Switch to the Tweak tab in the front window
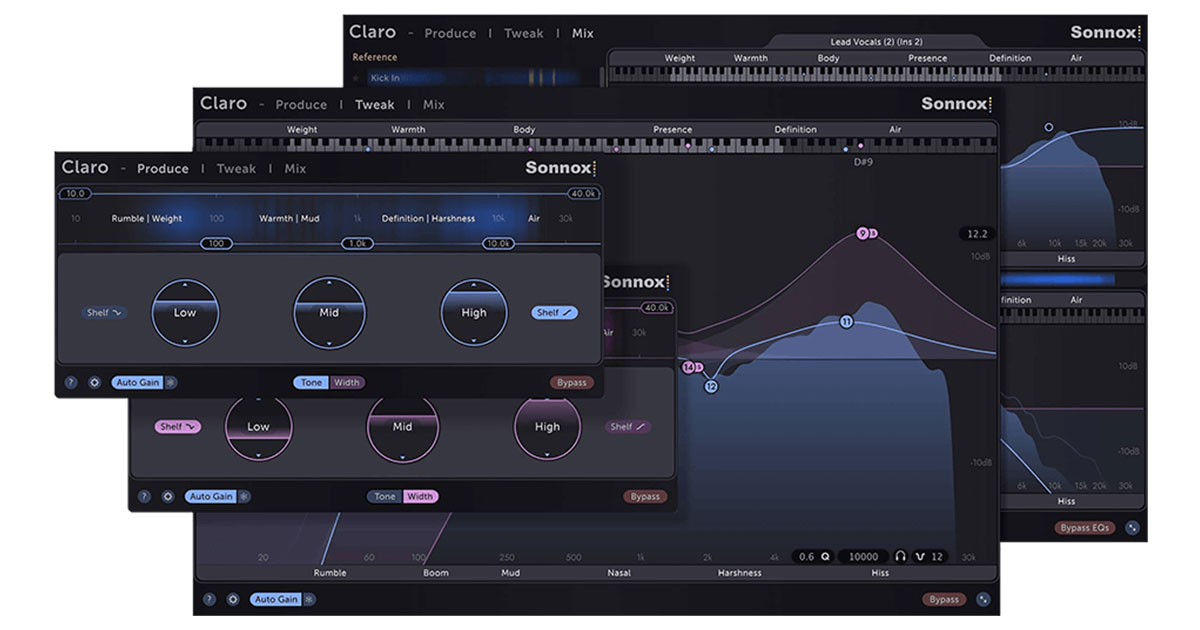Viewport: 1200px width, 630px height. point(236,168)
